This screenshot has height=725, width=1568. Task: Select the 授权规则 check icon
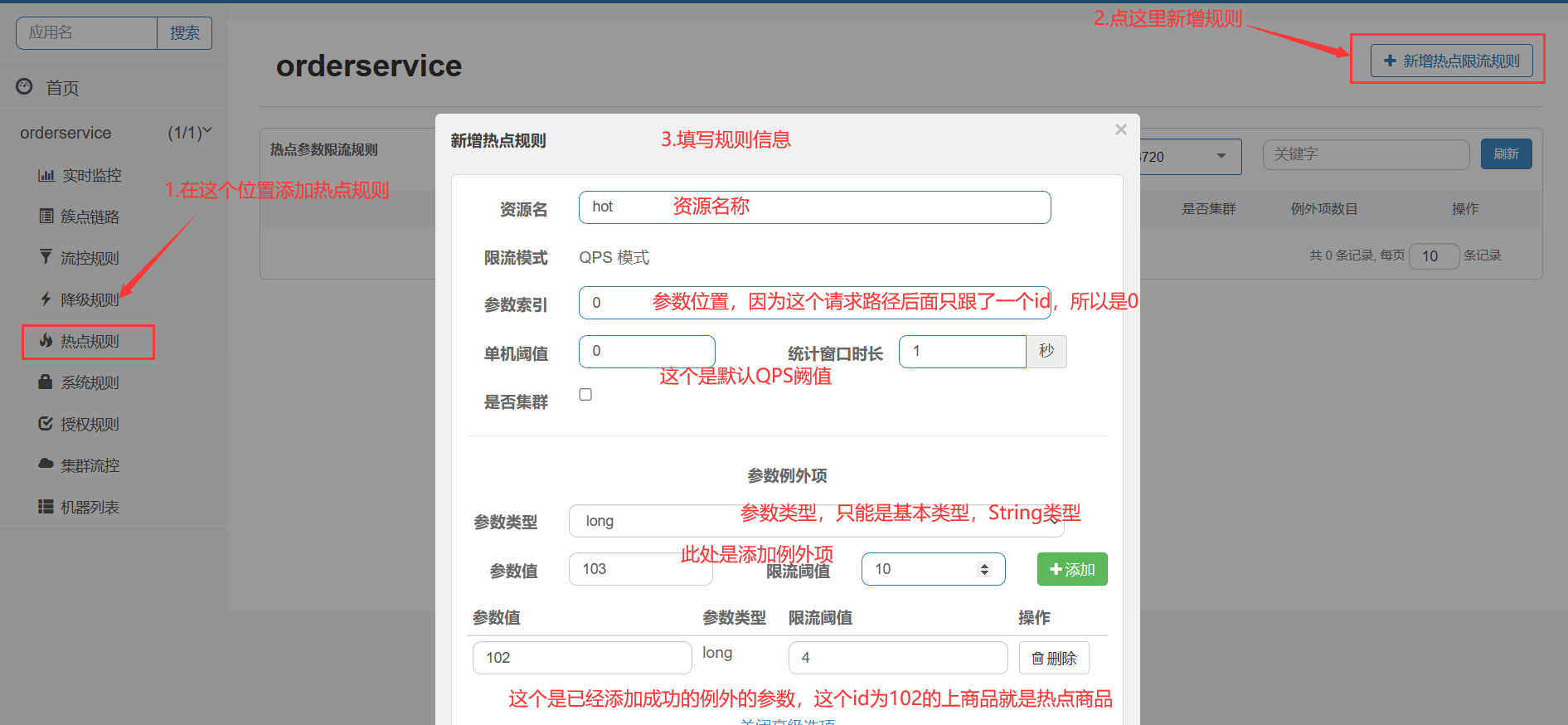coord(46,423)
